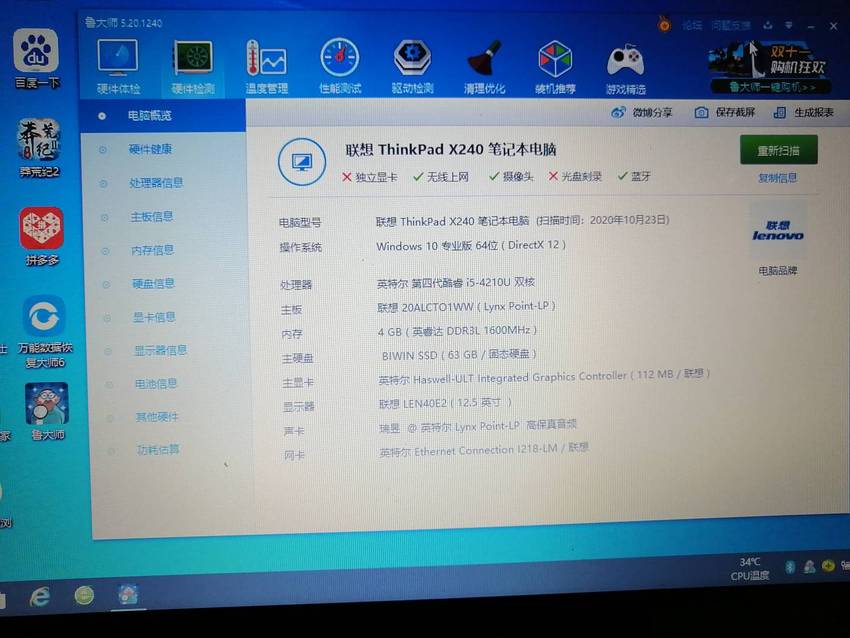This screenshot has height=638, width=850.
Task: Click the skin/download icon beside 问题反馈
Action: (768, 25)
